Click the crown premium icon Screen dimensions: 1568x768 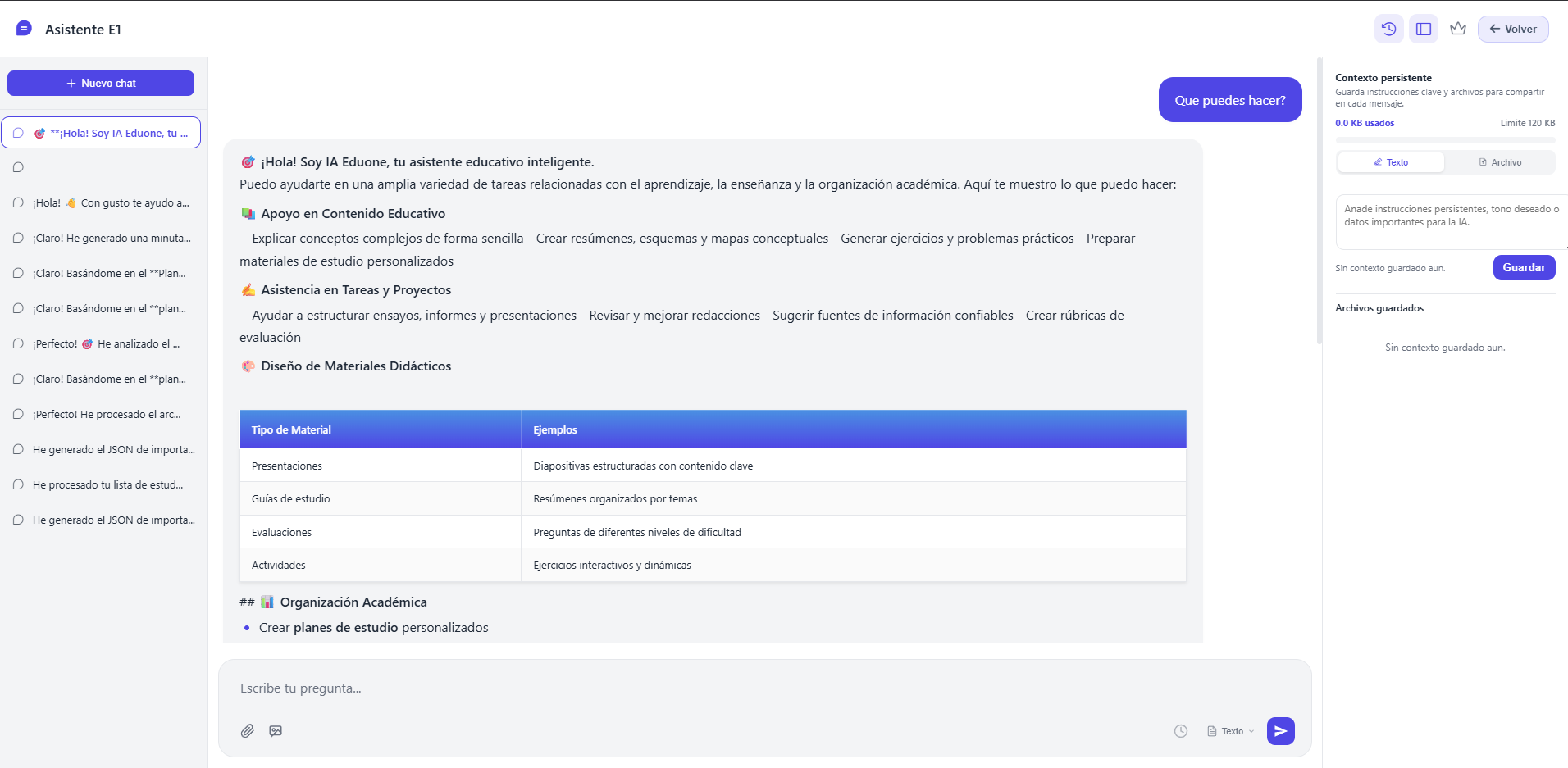(1457, 29)
